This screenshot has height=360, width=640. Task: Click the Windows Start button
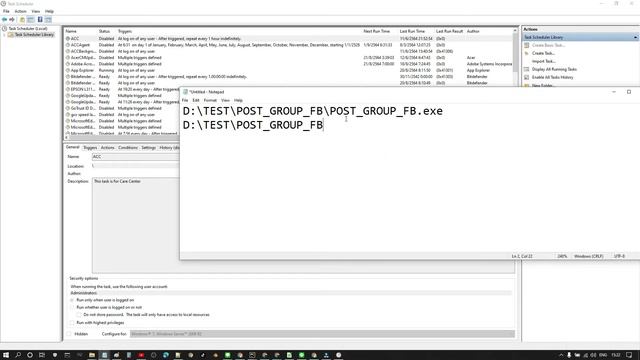coord(6,355)
